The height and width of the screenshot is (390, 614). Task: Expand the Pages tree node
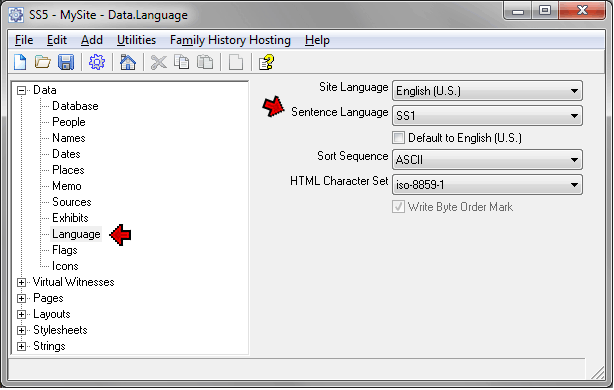(x=22, y=298)
